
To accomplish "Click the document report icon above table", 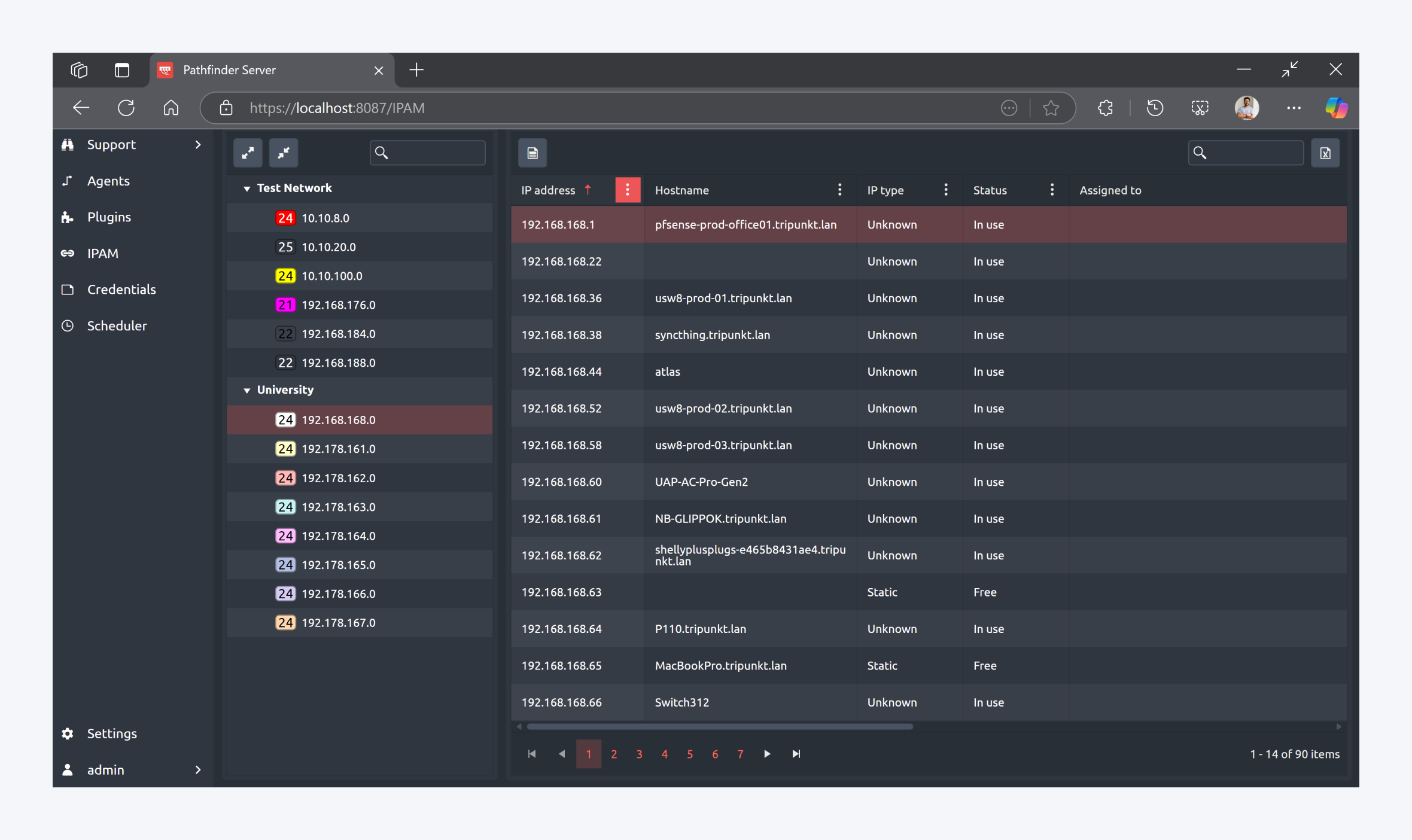I will click(532, 153).
